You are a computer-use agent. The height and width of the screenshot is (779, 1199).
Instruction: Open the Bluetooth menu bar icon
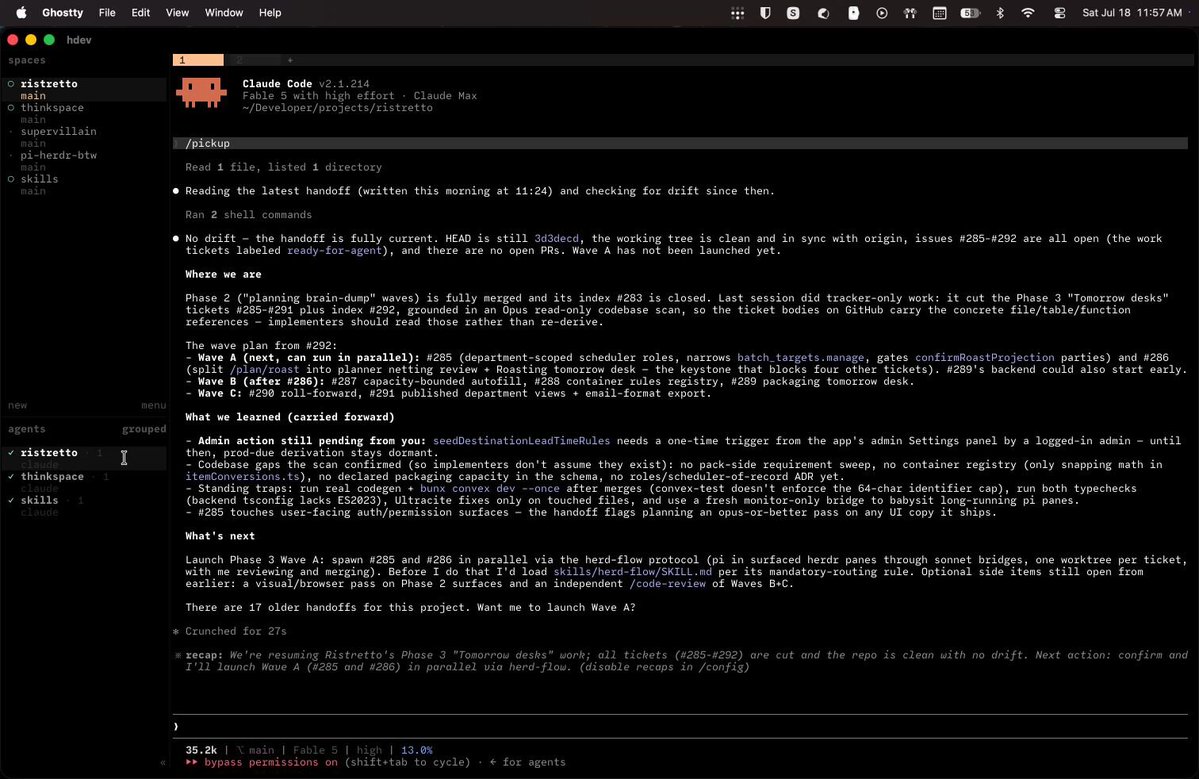tap(1000, 13)
